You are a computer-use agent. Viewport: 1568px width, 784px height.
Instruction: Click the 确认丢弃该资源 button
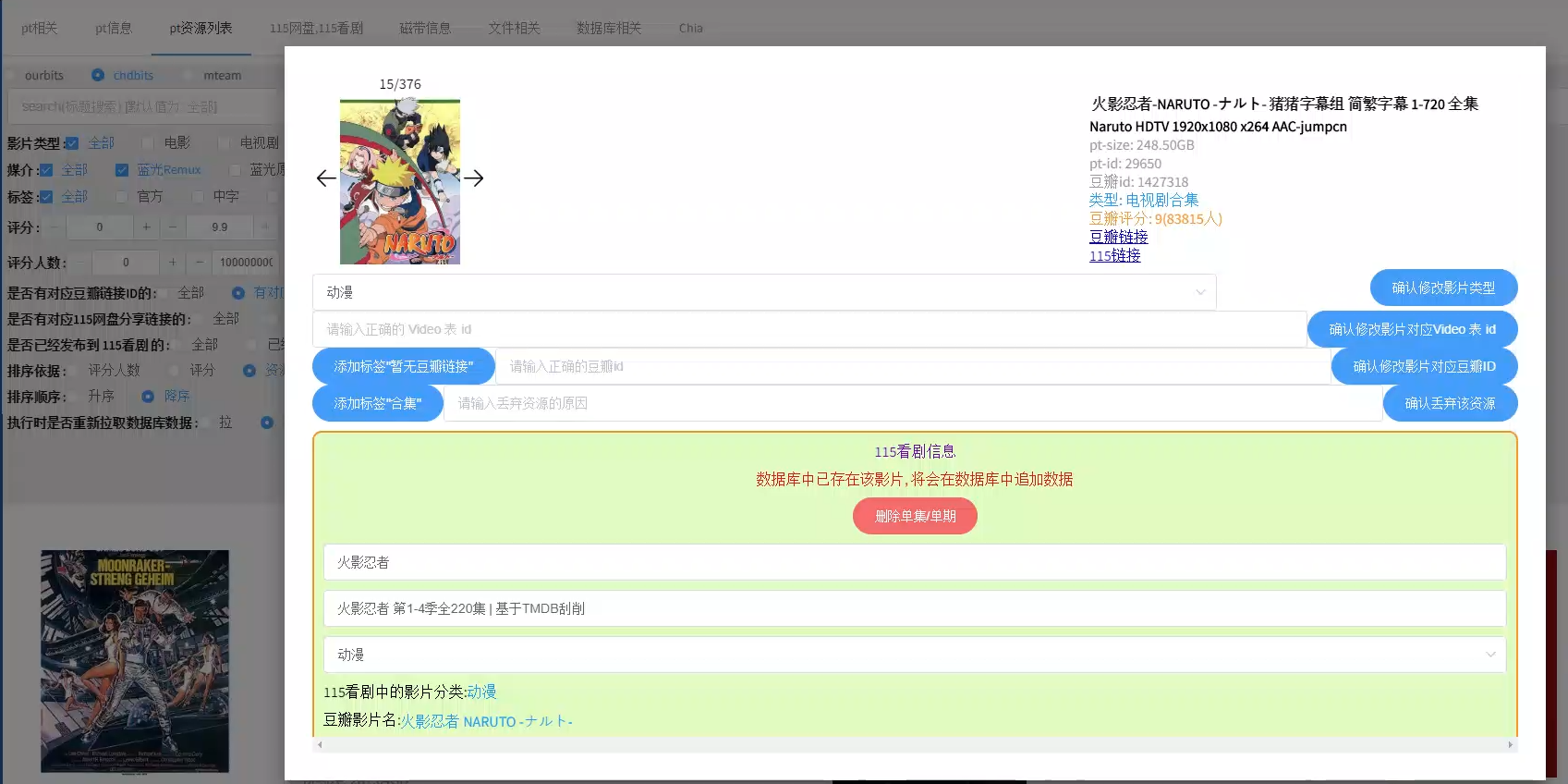coord(1450,403)
